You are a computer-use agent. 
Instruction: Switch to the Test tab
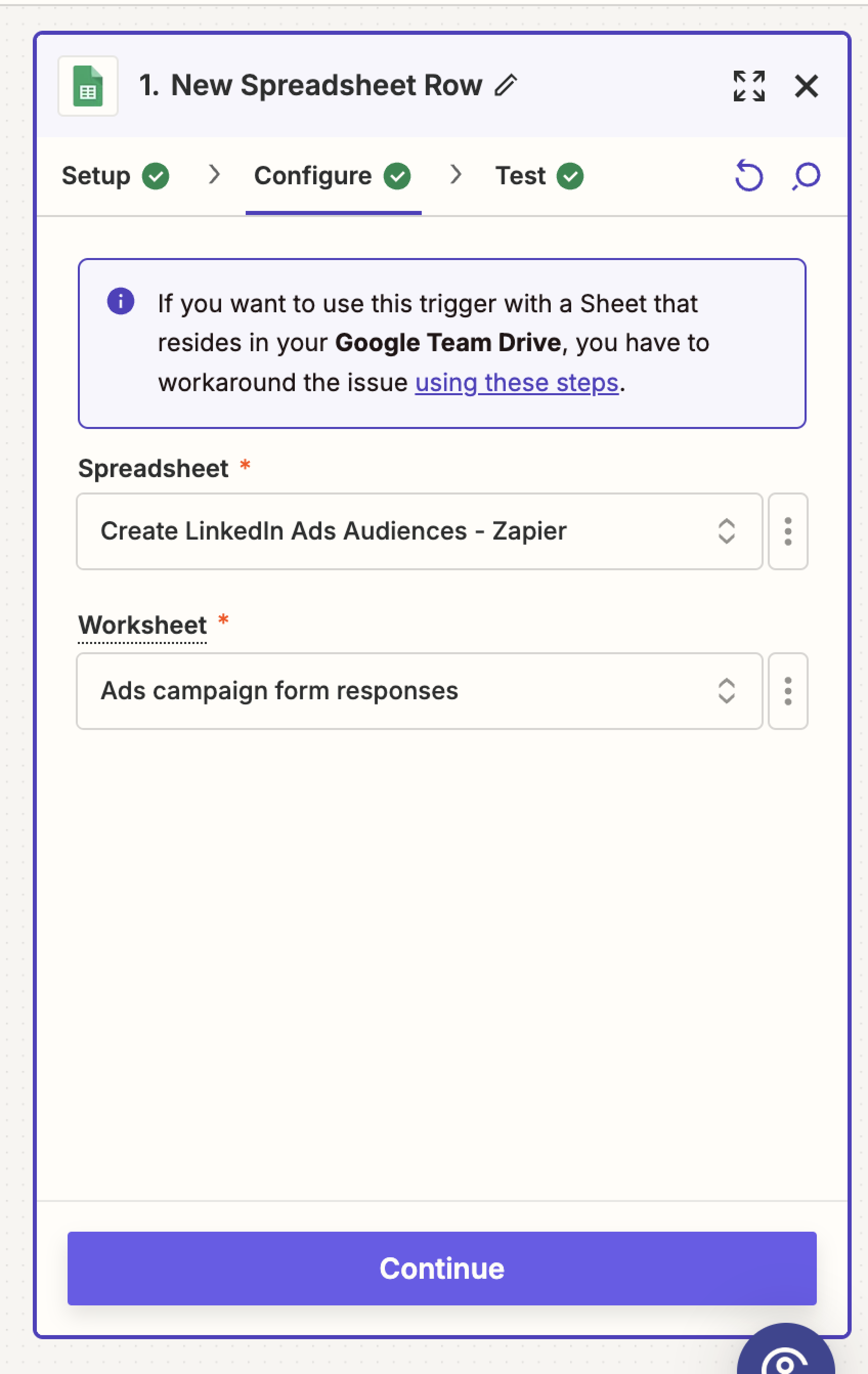coord(538,176)
